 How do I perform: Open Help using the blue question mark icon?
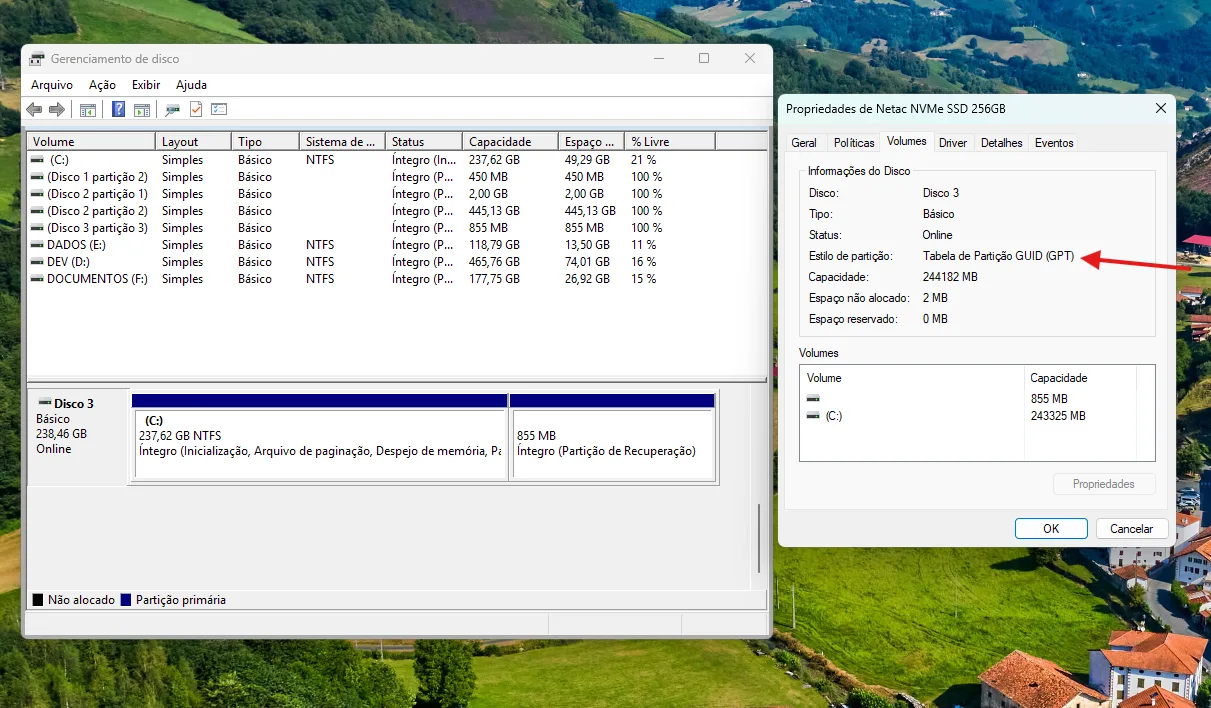pyautogui.click(x=118, y=110)
